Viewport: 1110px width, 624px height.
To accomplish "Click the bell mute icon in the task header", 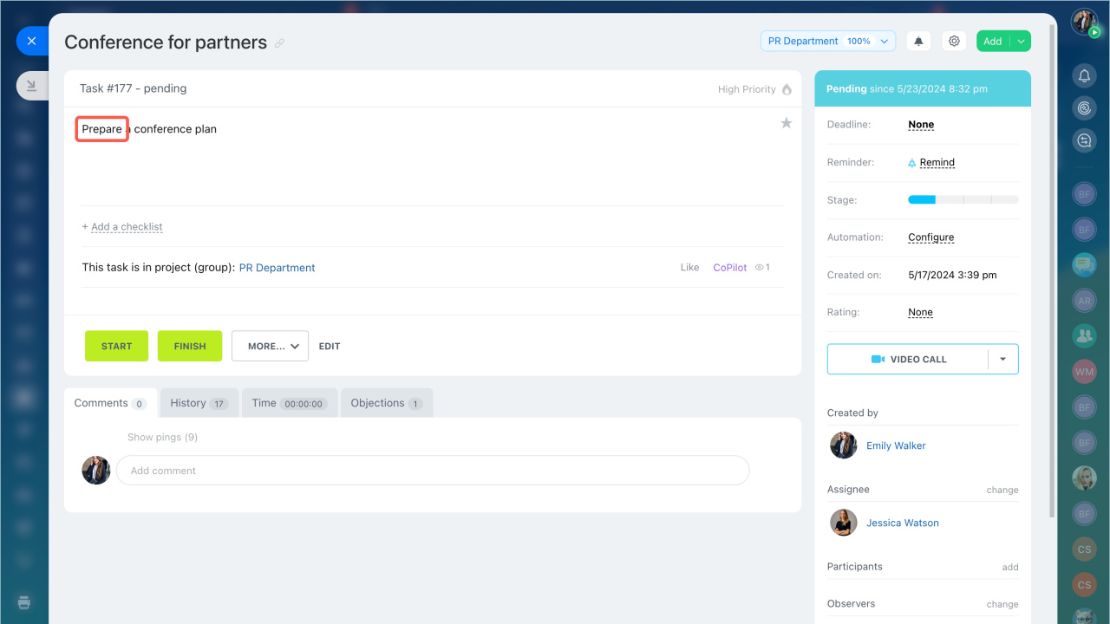I will [x=918, y=41].
